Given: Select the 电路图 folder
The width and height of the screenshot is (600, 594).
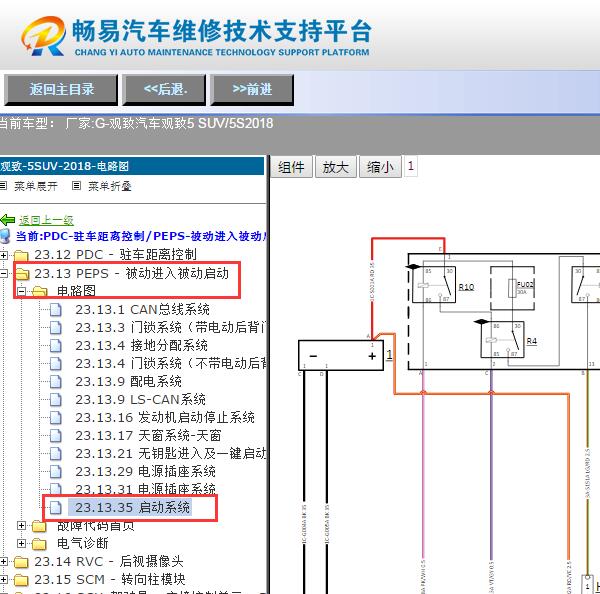Looking at the screenshot, I should (76, 291).
